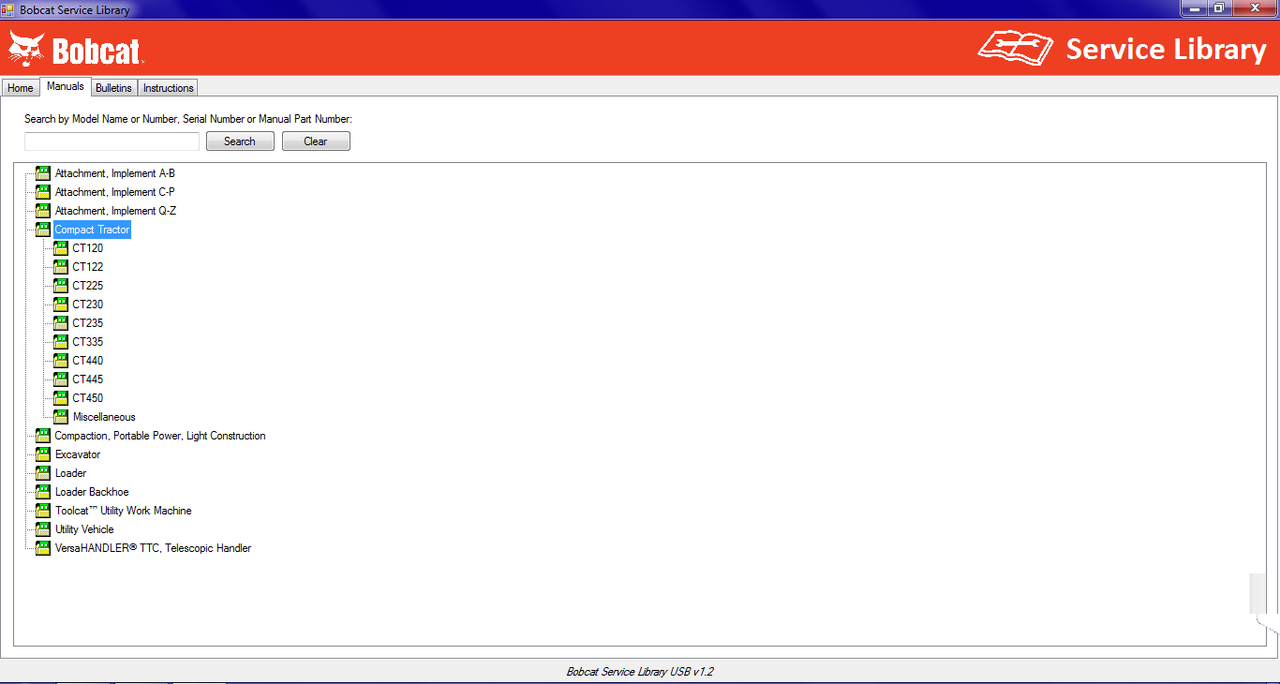
Task: Select Attachment, Implement C-P category
Action: click(x=115, y=192)
